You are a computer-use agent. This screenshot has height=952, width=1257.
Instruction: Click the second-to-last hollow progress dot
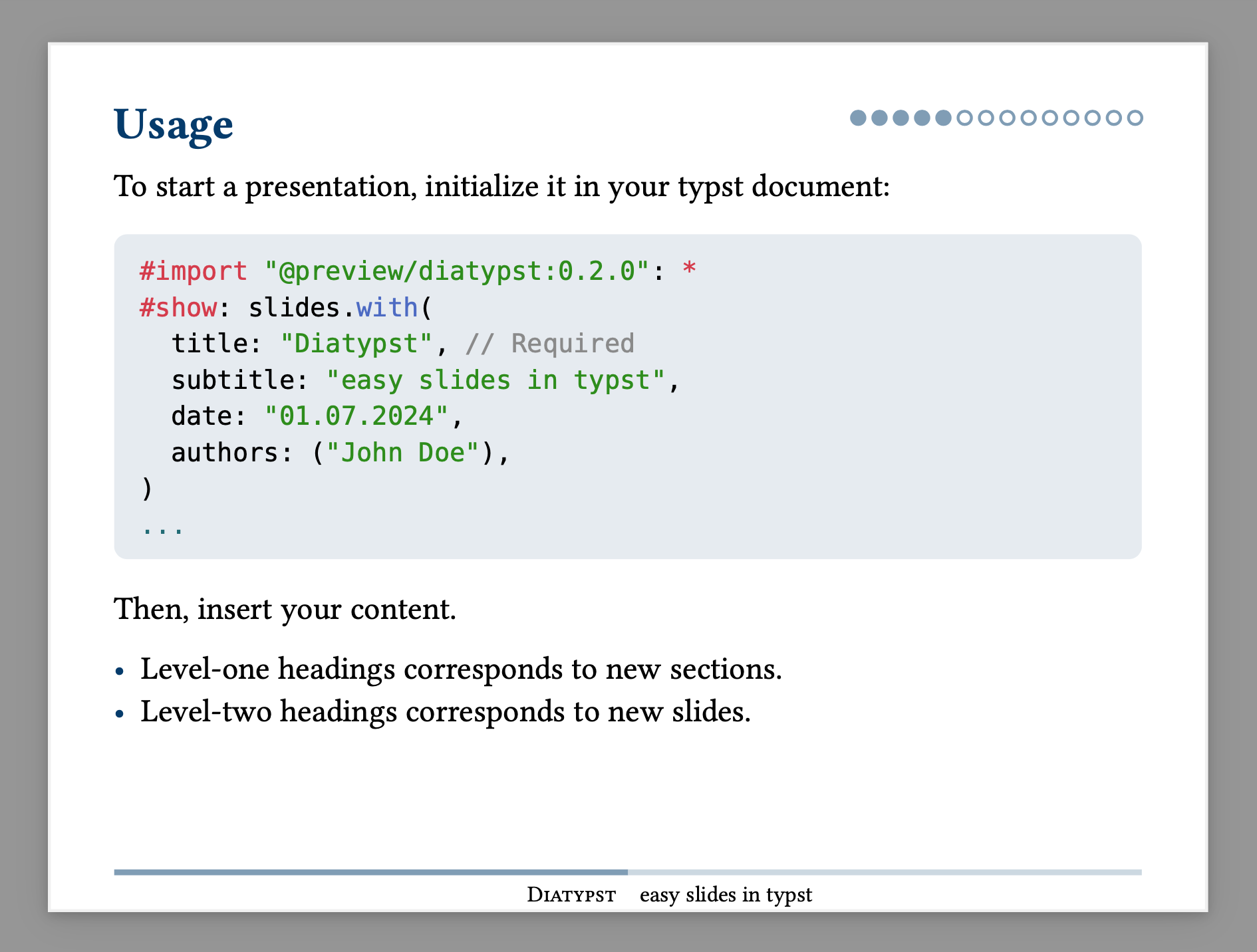click(1115, 118)
